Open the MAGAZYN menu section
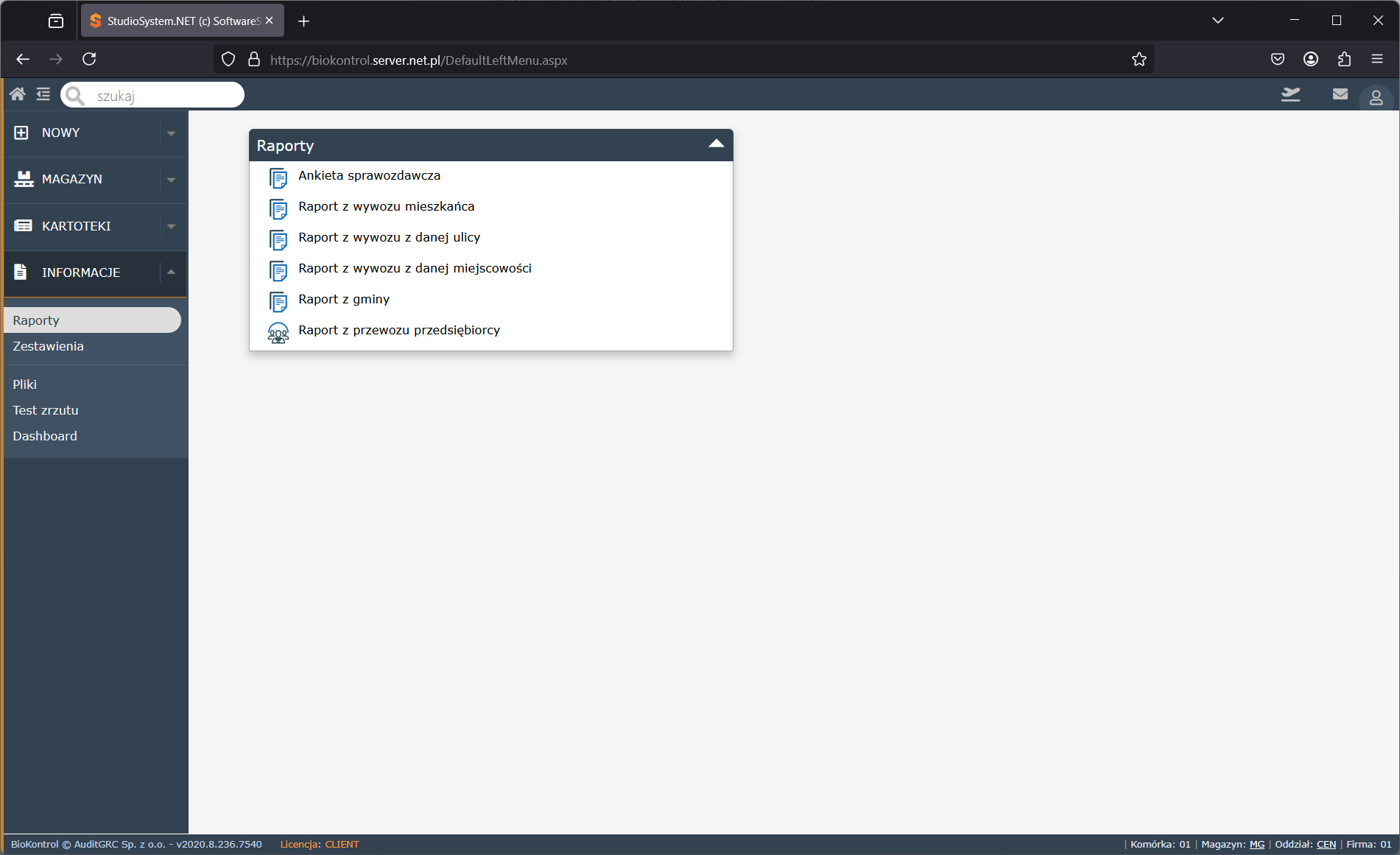1400x855 pixels. tap(95, 180)
